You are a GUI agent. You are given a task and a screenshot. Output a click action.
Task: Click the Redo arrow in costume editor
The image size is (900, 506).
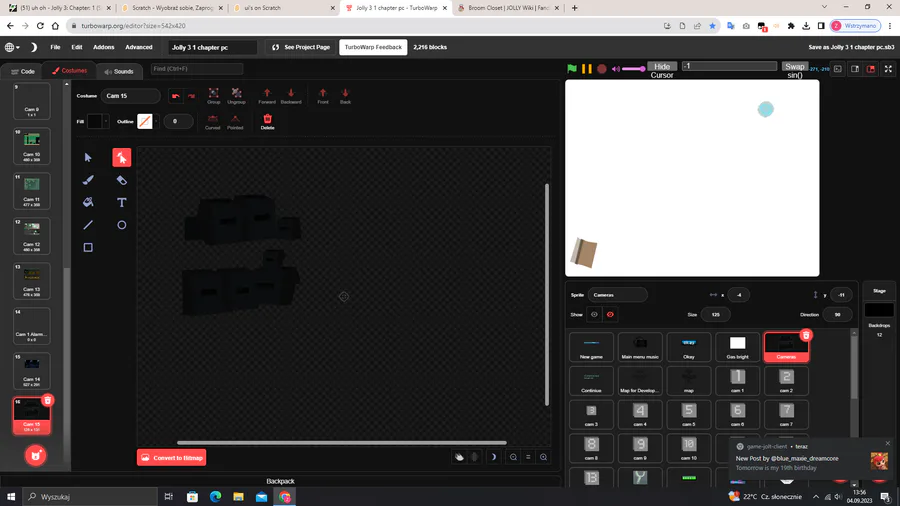tap(191, 96)
